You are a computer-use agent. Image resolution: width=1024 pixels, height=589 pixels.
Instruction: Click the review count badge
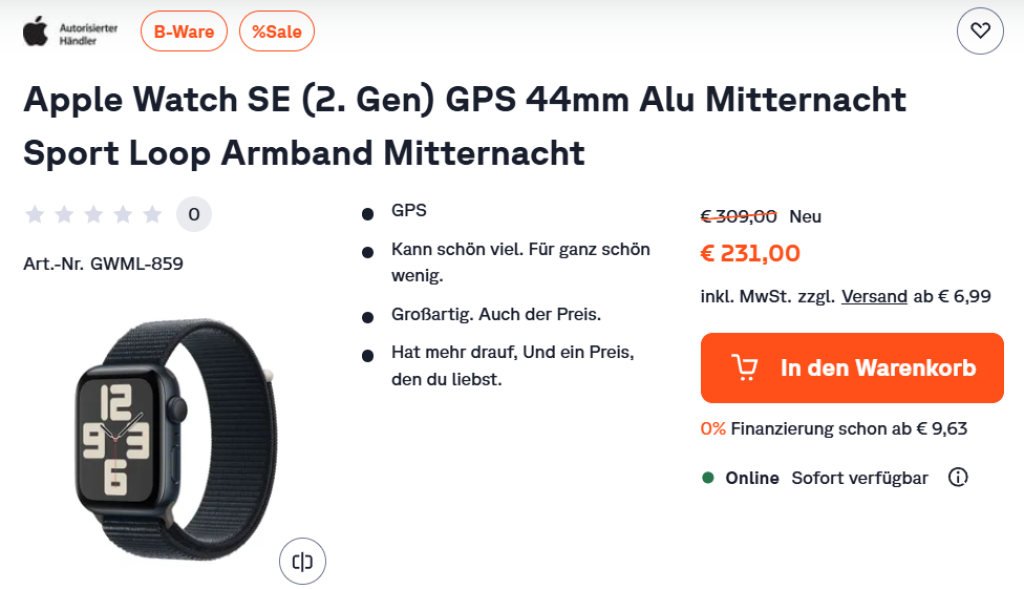(194, 214)
